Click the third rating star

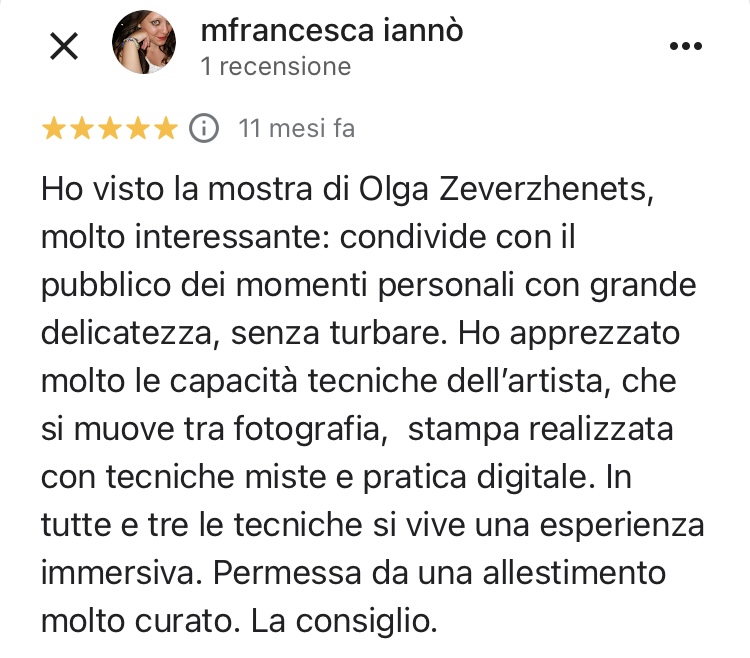(x=110, y=128)
